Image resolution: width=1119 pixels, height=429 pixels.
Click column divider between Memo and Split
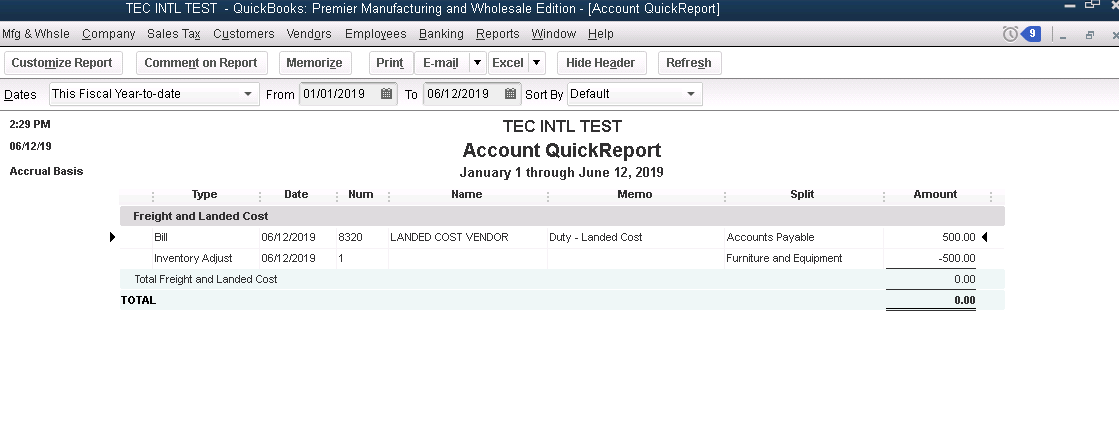tap(724, 196)
